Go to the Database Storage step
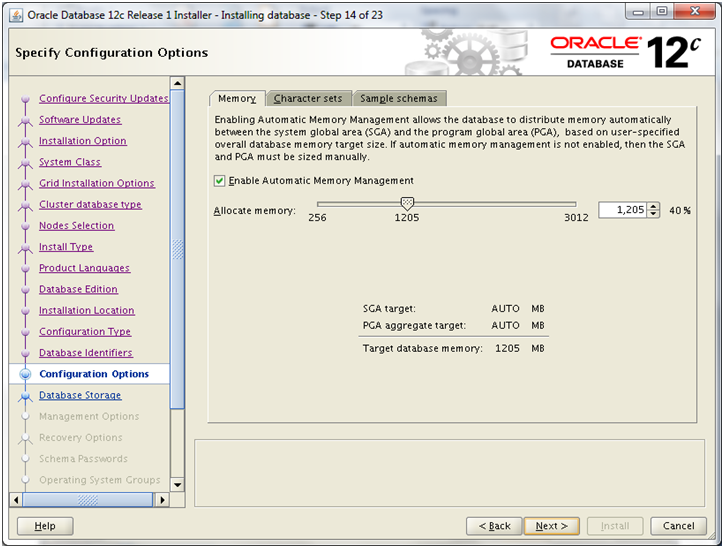 [80, 396]
